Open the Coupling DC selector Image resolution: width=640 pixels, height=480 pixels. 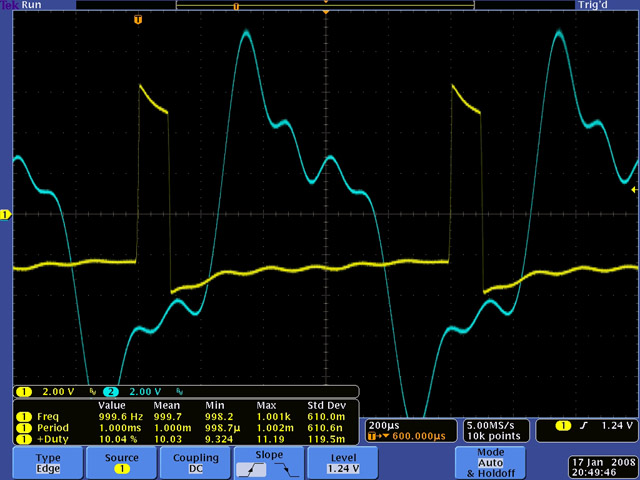click(x=195, y=461)
